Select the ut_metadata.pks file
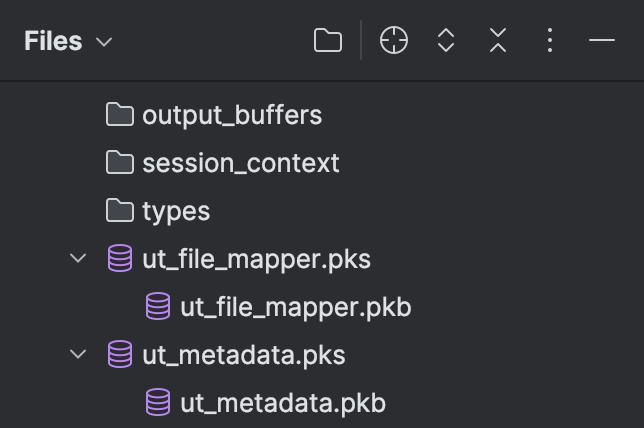Image resolution: width=644 pixels, height=428 pixels. tap(227, 354)
